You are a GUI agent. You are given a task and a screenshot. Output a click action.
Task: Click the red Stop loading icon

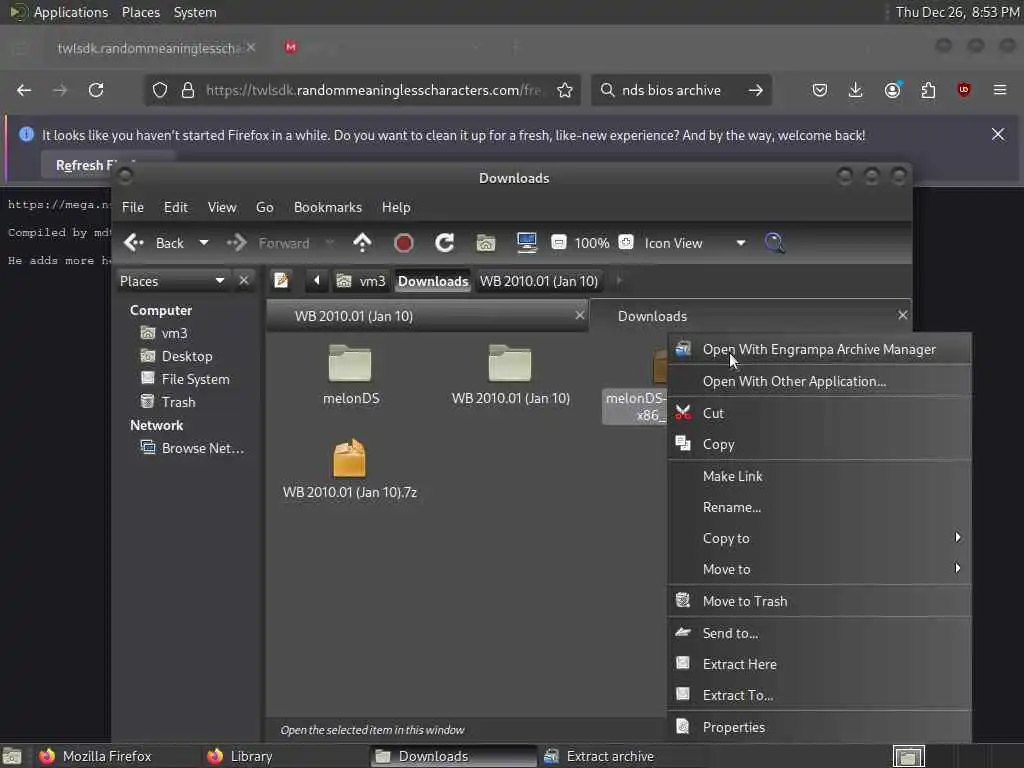pyautogui.click(x=404, y=243)
